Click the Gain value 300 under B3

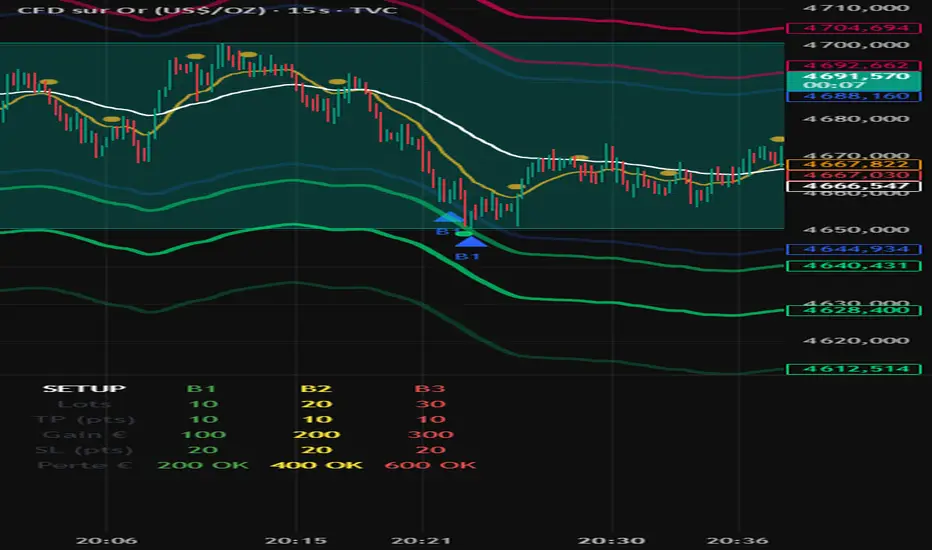(431, 435)
